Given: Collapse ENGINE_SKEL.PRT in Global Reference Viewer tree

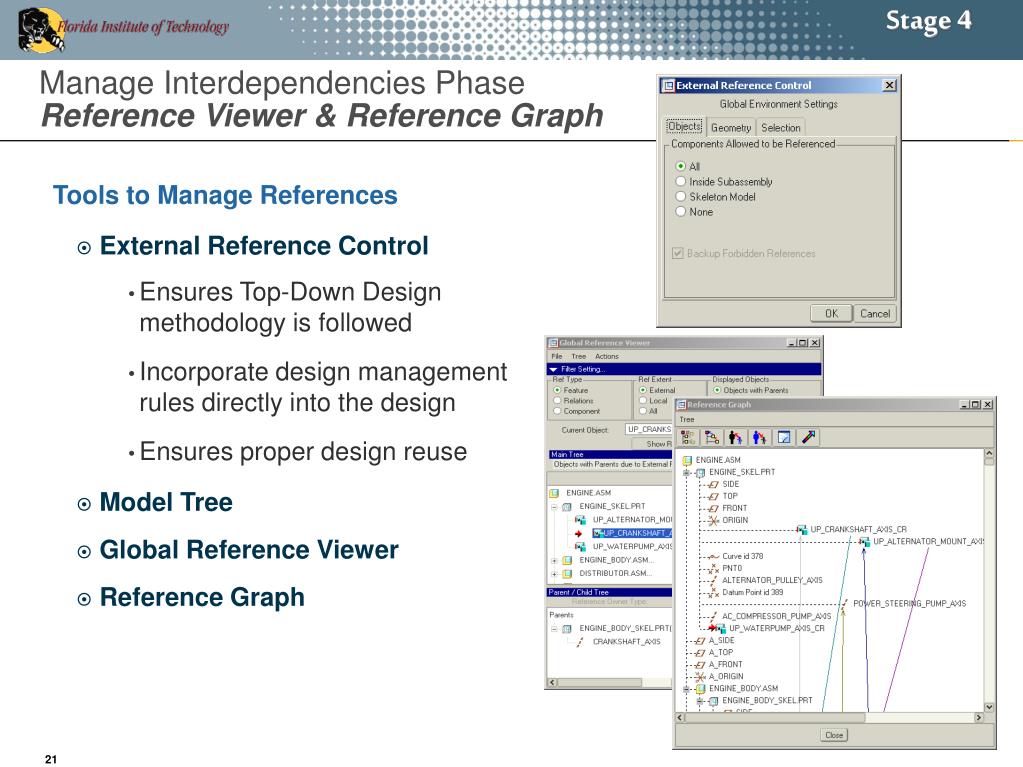Looking at the screenshot, I should point(554,507).
